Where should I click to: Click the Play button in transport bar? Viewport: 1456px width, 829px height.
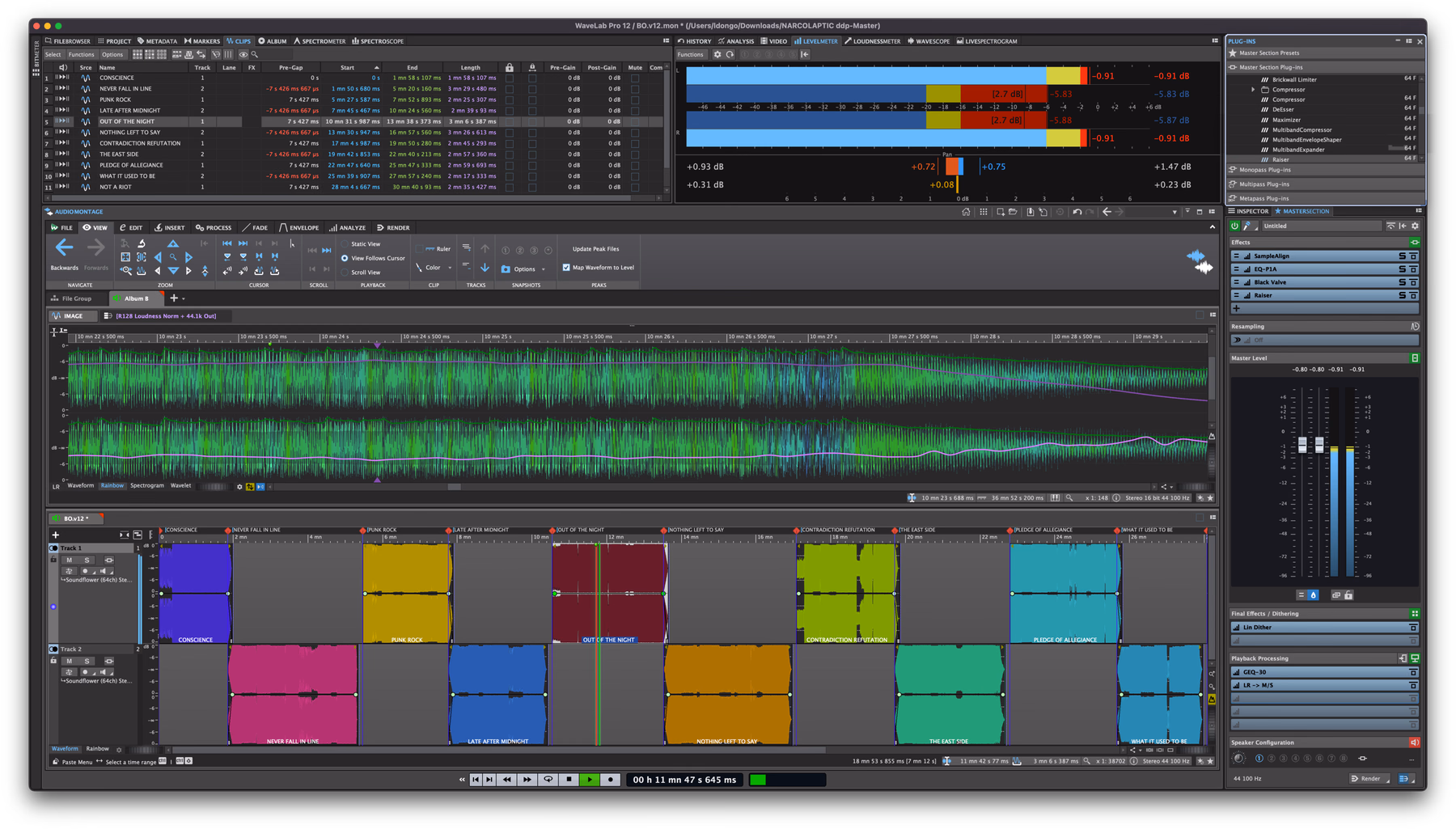click(589, 780)
